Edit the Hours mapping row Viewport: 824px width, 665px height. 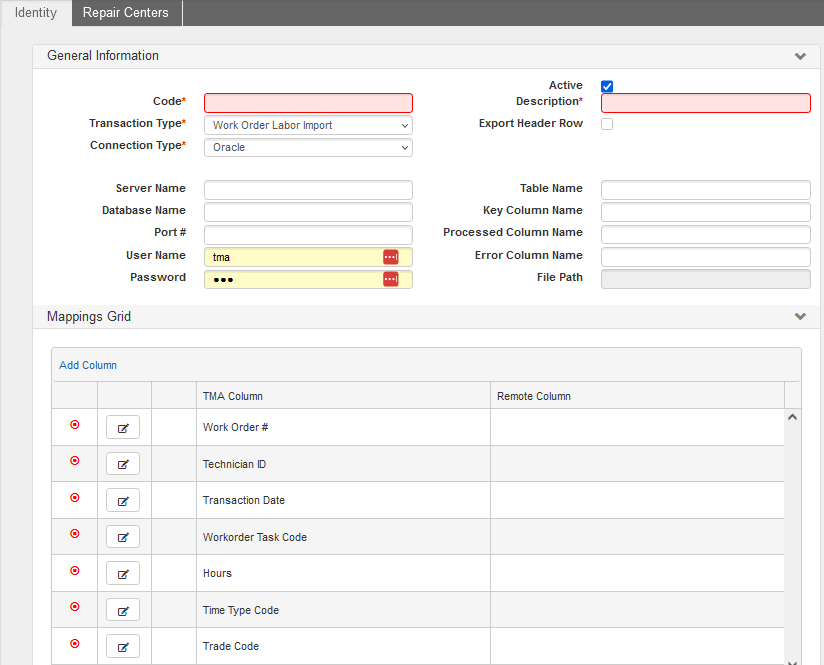(123, 573)
